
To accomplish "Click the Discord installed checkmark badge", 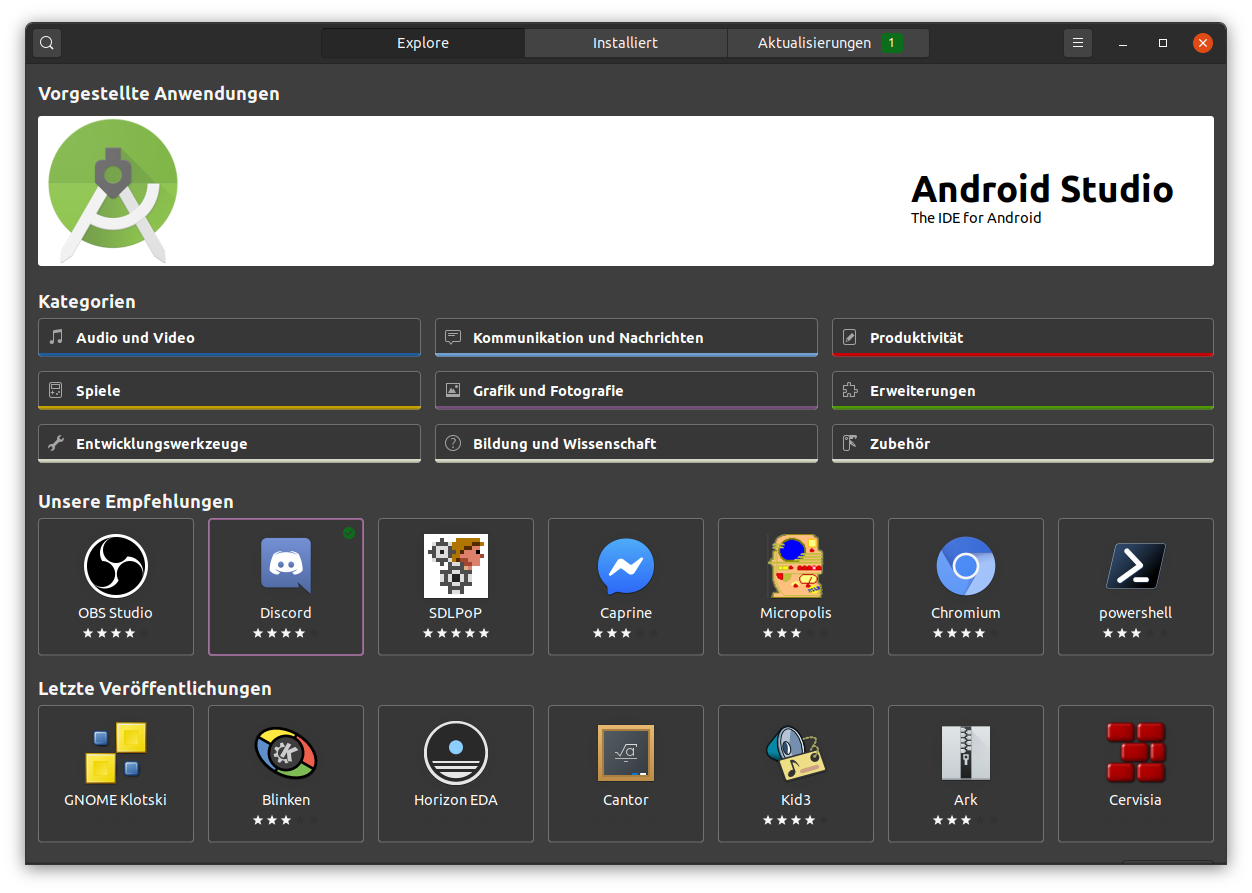I will click(x=349, y=533).
